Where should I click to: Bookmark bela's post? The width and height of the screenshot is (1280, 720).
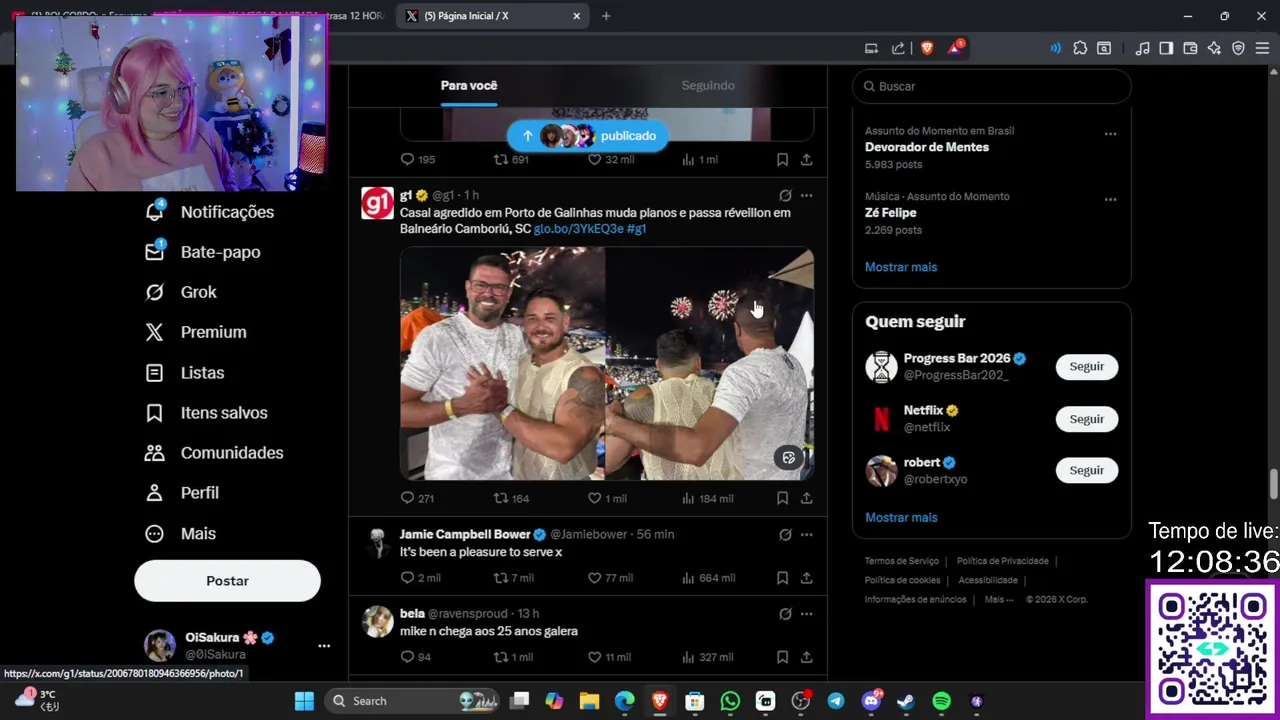[782, 657]
